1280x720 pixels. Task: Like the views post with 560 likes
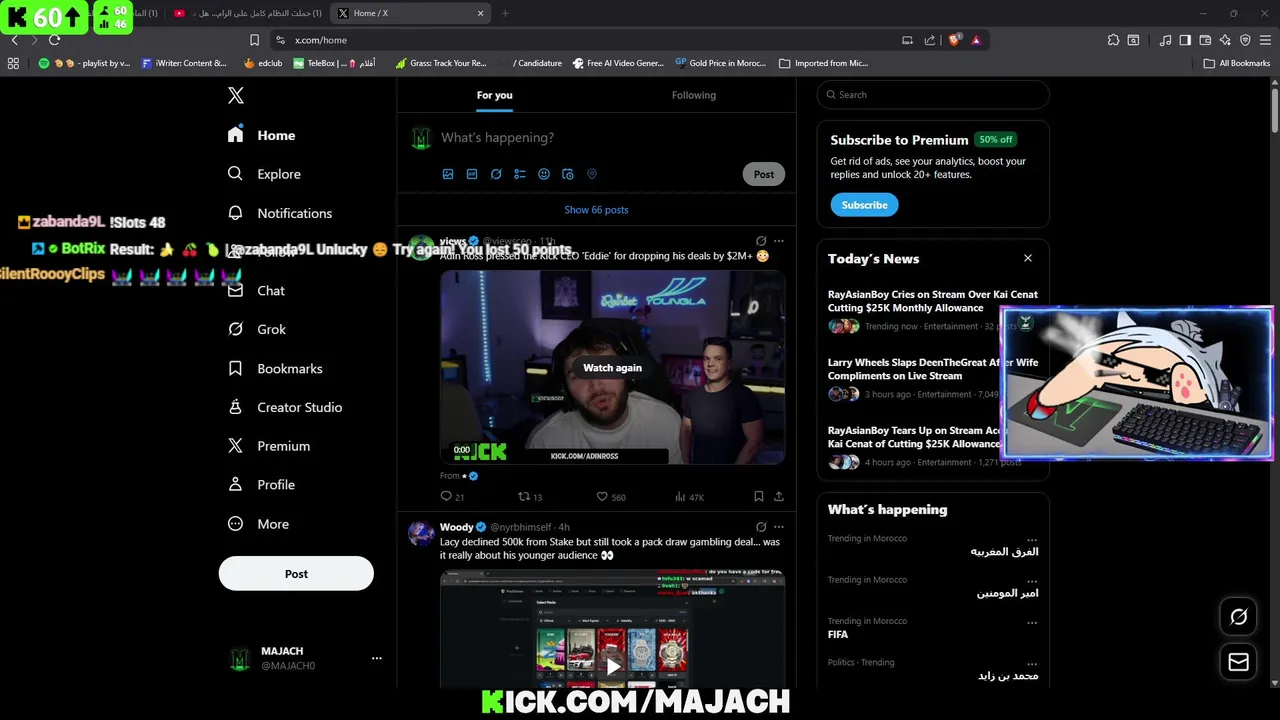(x=611, y=497)
